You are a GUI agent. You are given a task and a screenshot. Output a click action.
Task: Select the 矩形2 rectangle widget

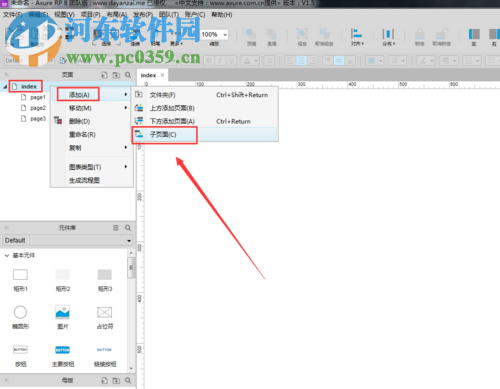click(x=63, y=280)
